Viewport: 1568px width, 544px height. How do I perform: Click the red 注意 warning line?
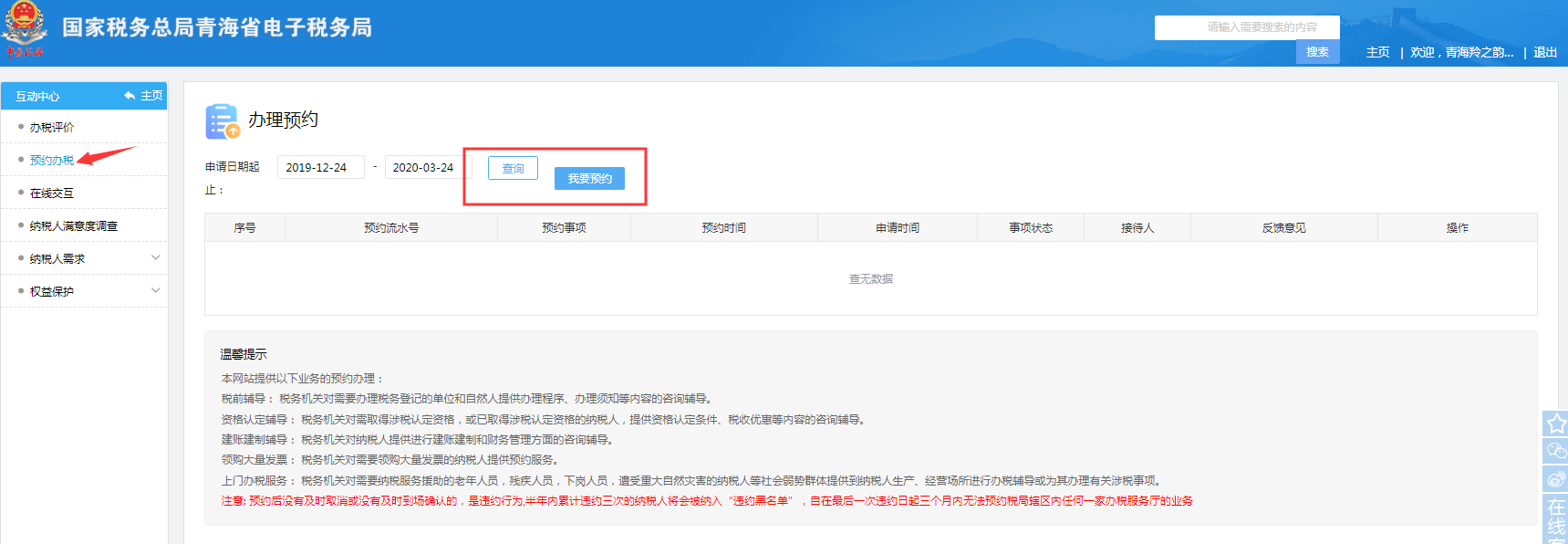707,501
